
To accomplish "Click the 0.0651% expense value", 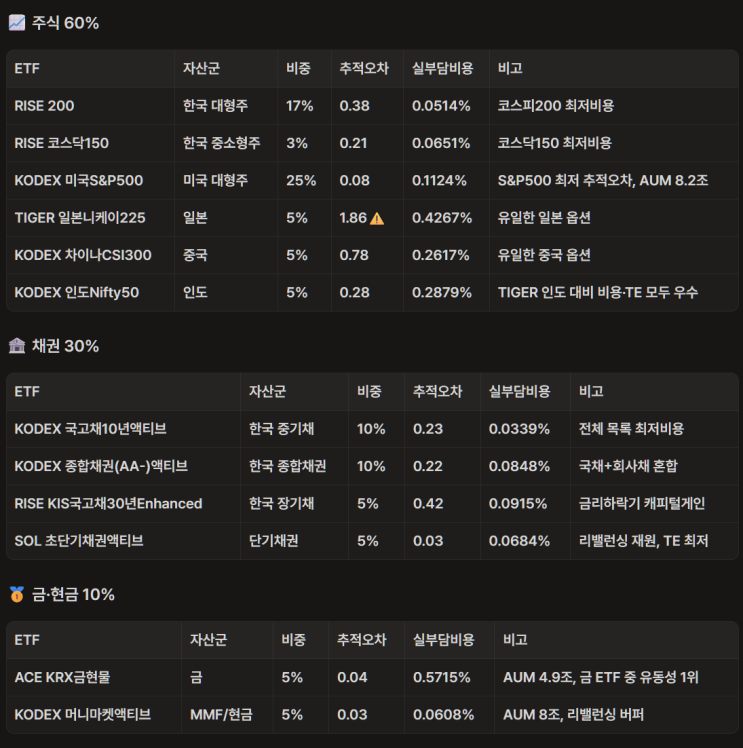I will [x=441, y=143].
